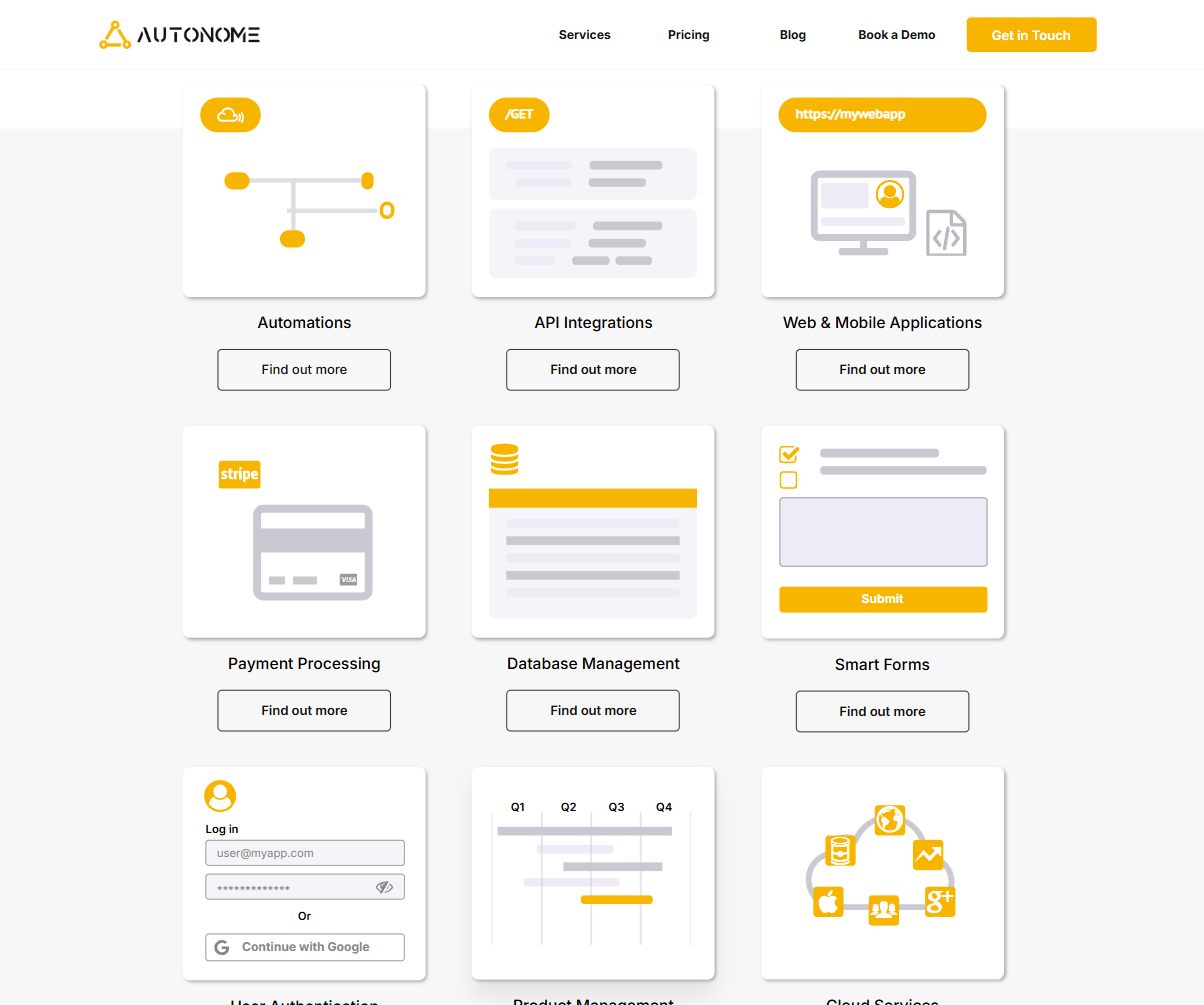Click the Google G logo
Image resolution: width=1204 pixels, height=1005 pixels.
pos(222,947)
